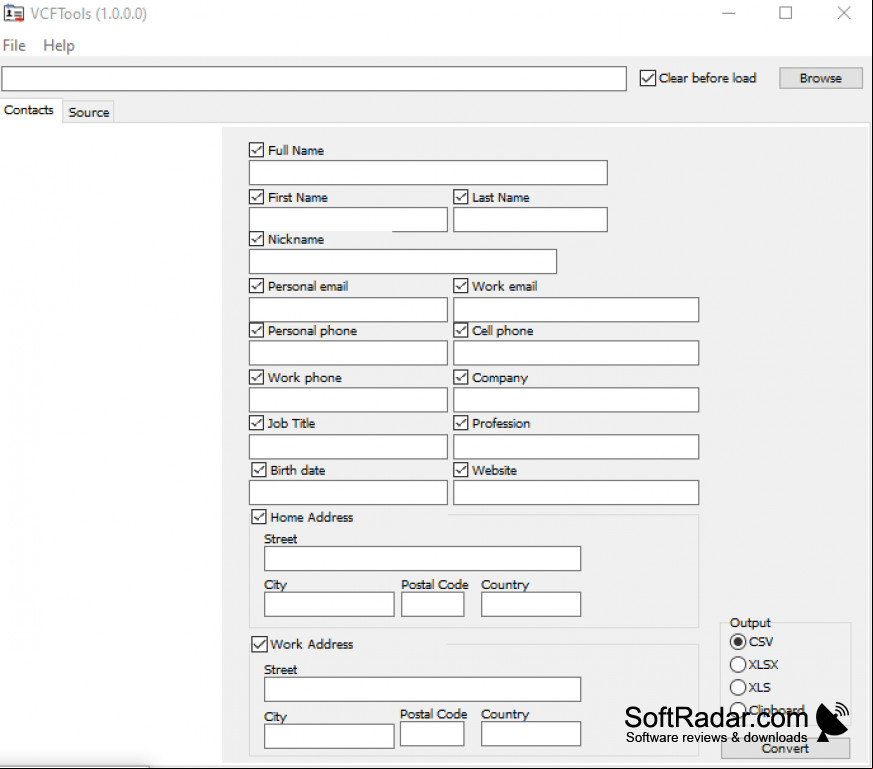Viewport: 873px width, 769px height.
Task: Click the Job Title text field
Action: click(348, 447)
